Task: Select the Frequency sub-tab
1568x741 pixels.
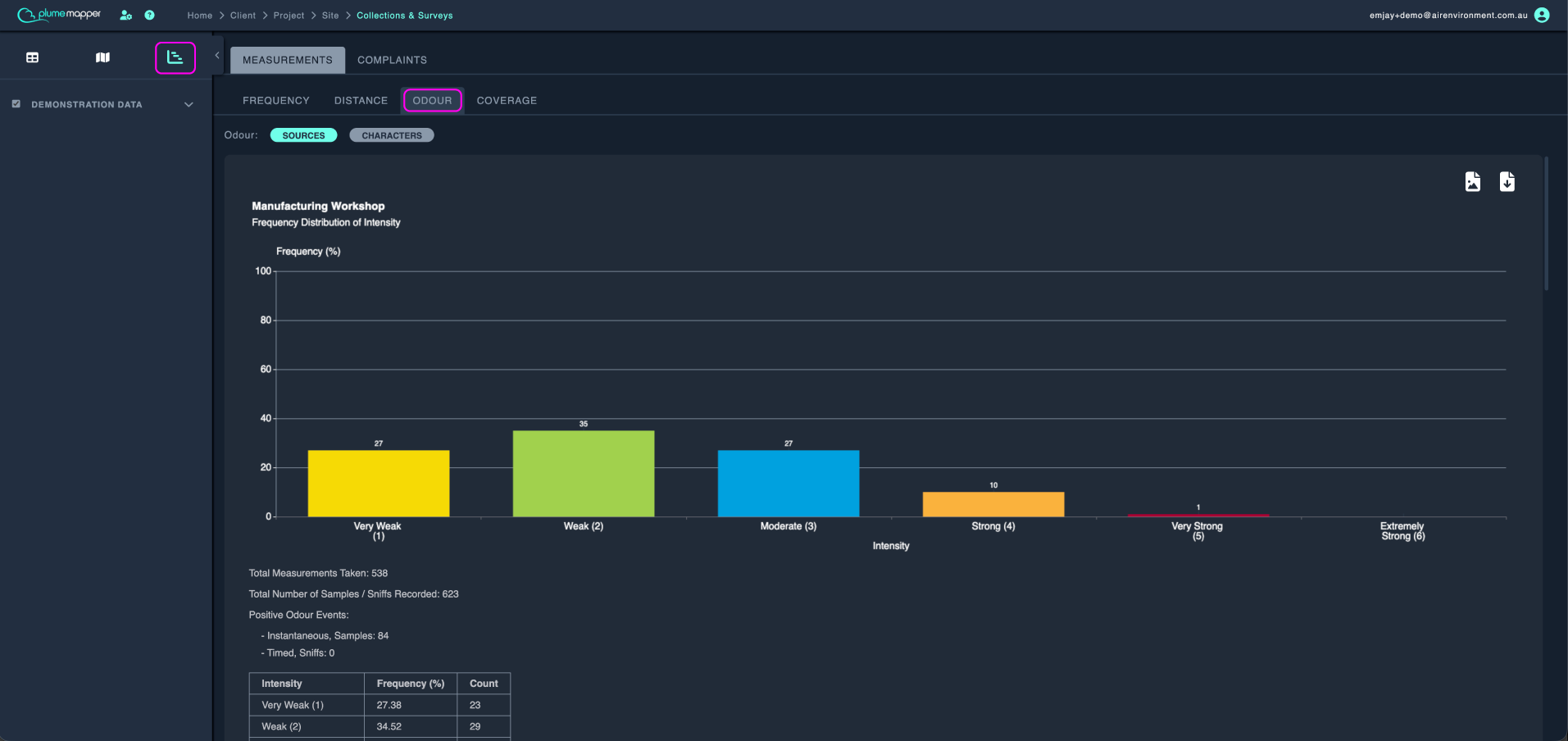Action: coord(276,100)
